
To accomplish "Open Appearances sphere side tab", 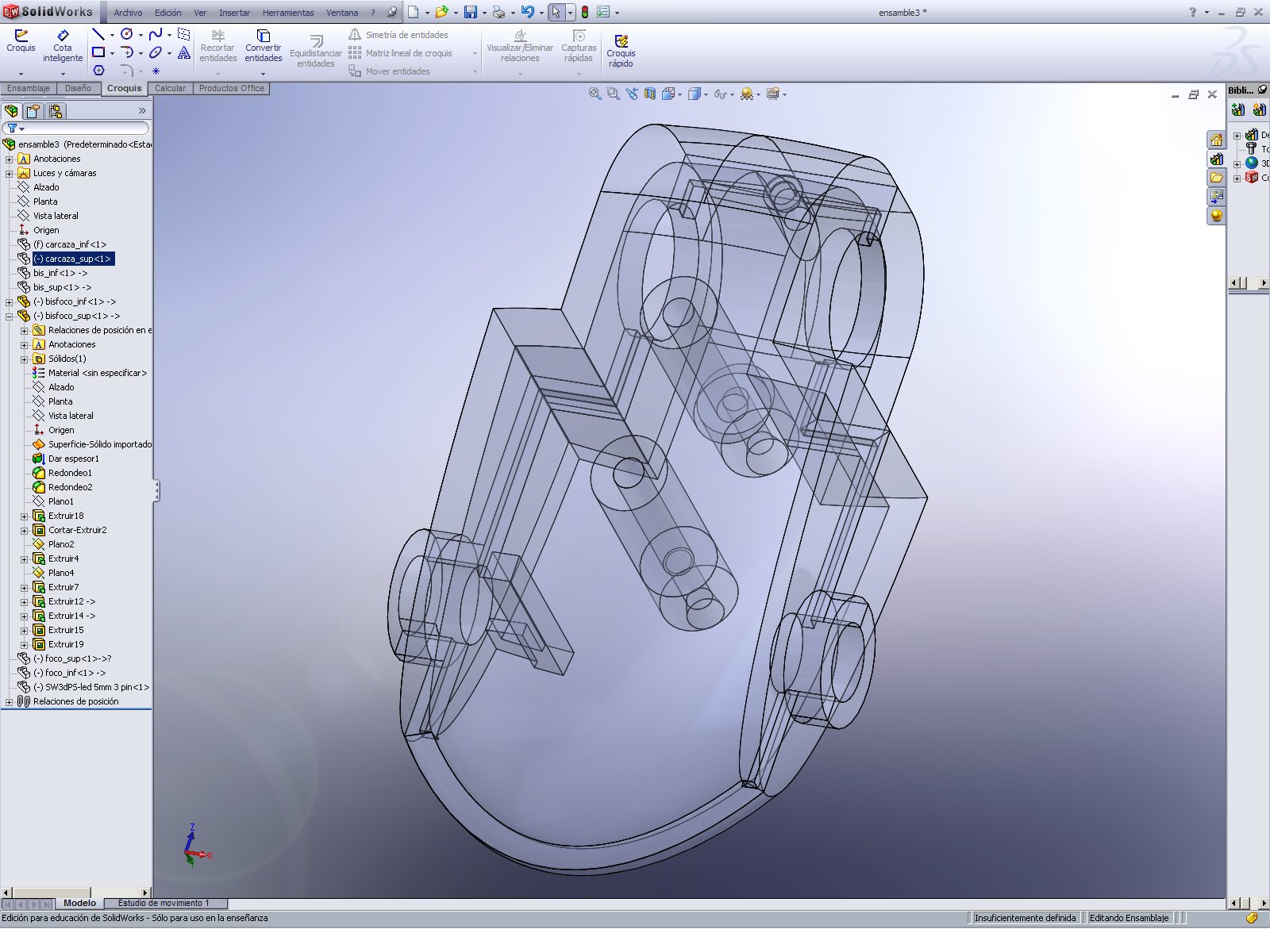I will point(1216,216).
